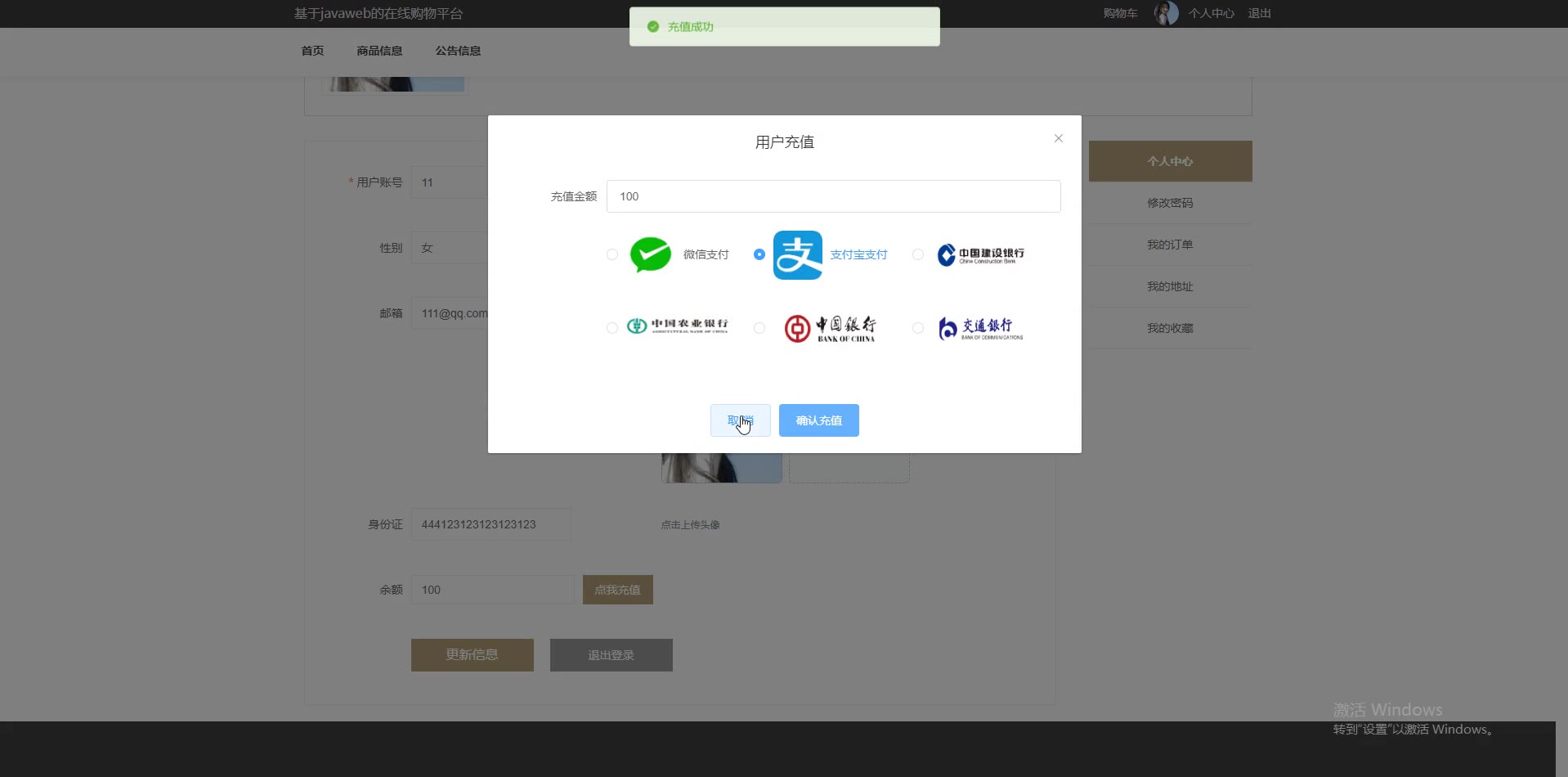Viewport: 1568px width, 777px height.
Task: Confirm recharge with 确认充值 button
Action: [819, 420]
